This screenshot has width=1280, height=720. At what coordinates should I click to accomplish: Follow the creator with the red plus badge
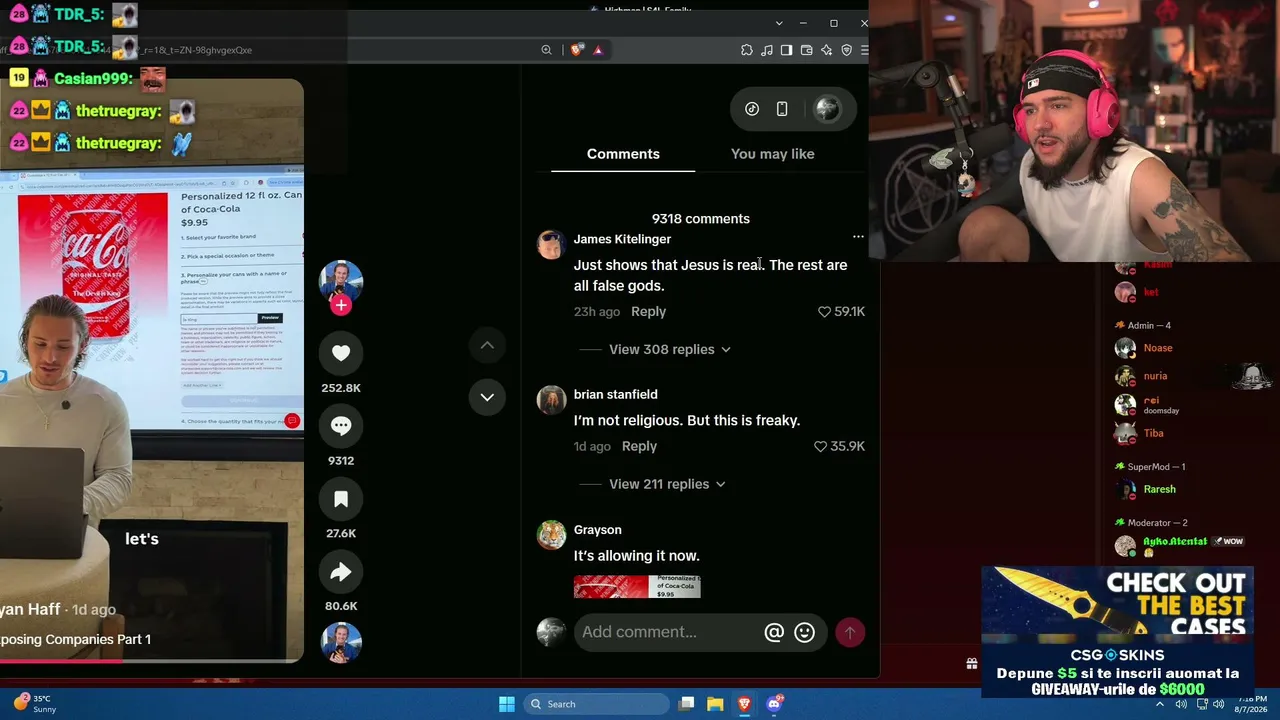341,306
